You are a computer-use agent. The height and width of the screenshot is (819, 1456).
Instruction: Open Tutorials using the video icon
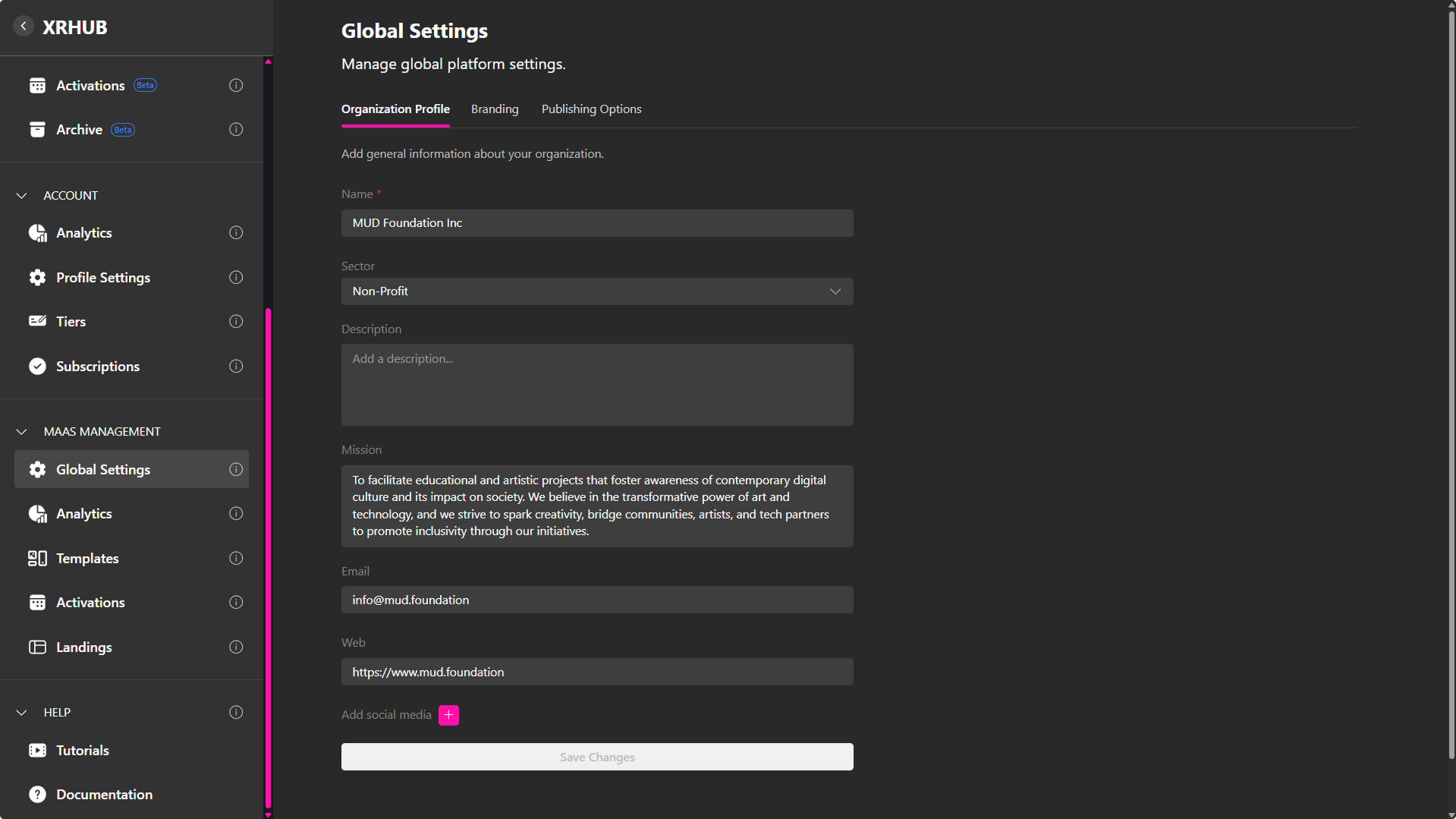(37, 751)
